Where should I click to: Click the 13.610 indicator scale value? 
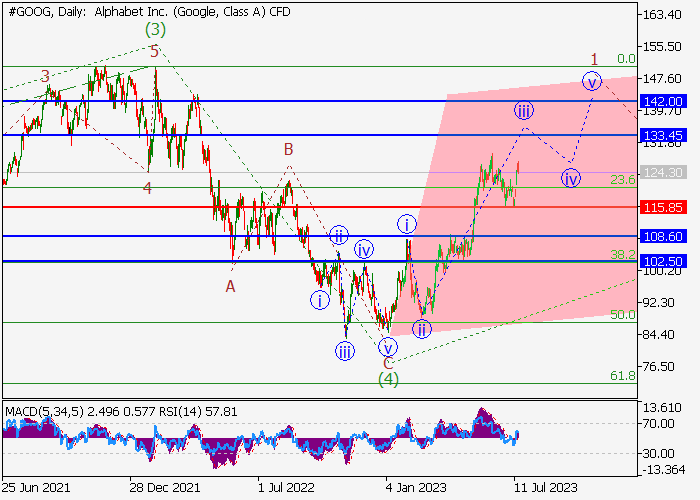pos(662,408)
